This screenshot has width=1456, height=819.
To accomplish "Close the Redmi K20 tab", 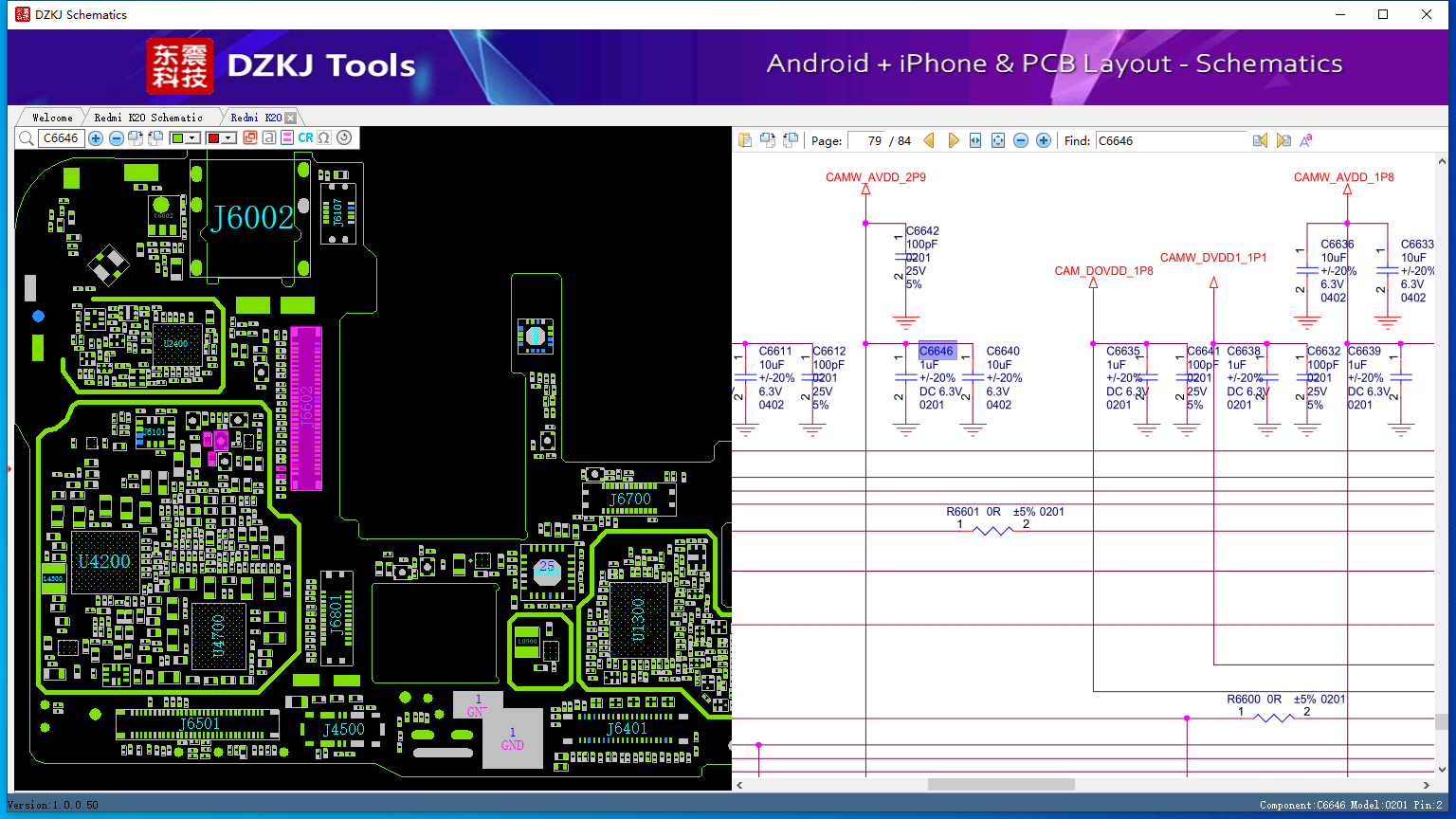I will tap(291, 118).
